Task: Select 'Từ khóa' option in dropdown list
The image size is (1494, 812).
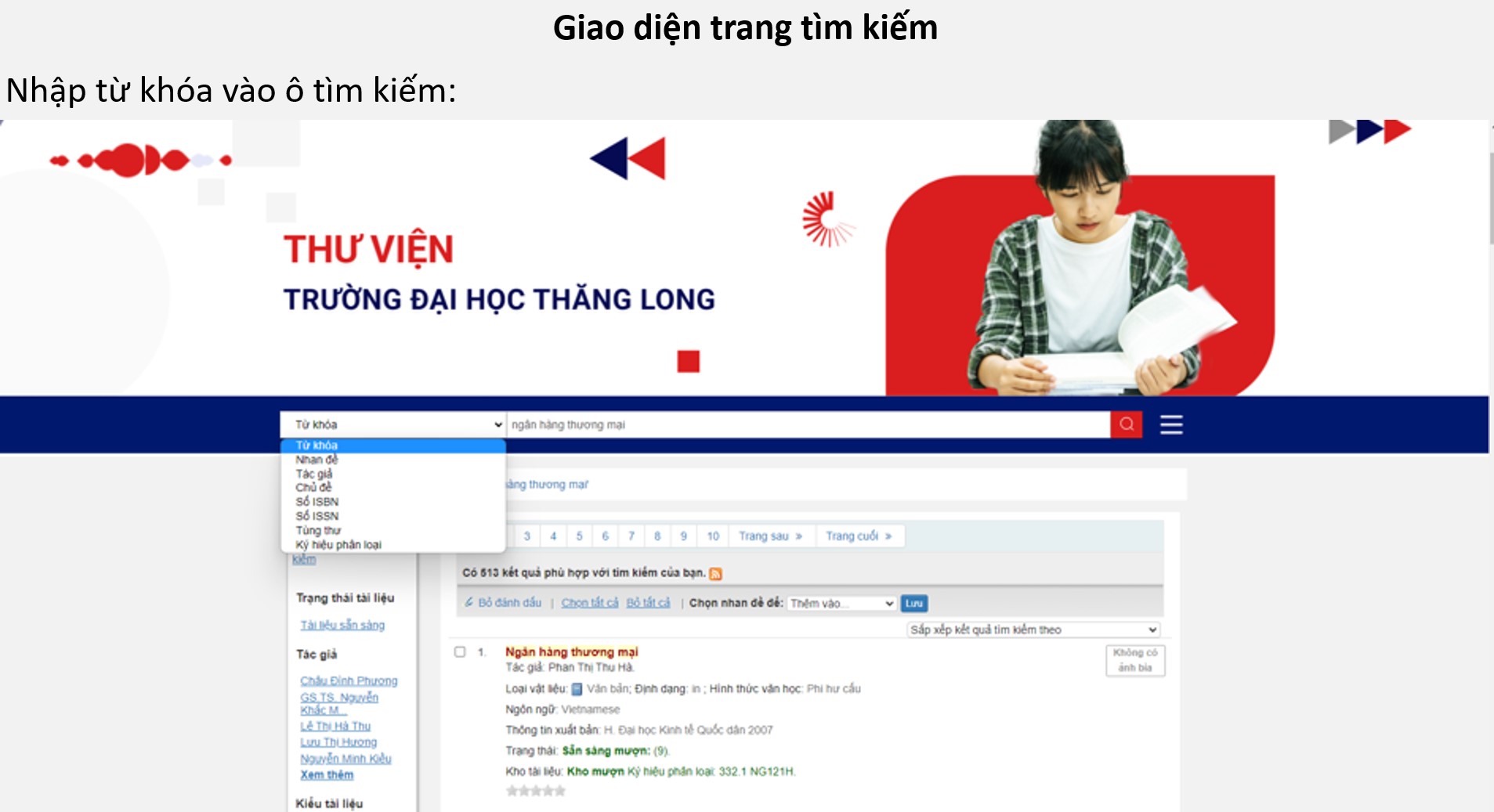Action: (x=392, y=446)
